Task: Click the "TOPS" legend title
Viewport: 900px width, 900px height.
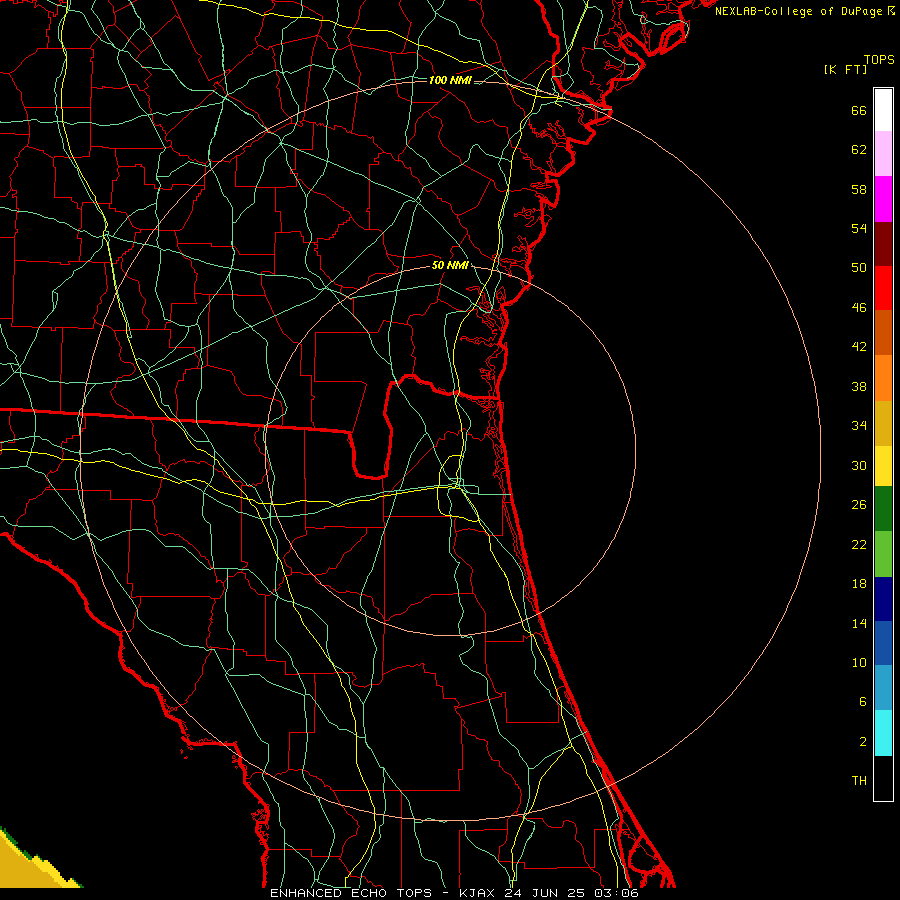Action: tap(879, 59)
